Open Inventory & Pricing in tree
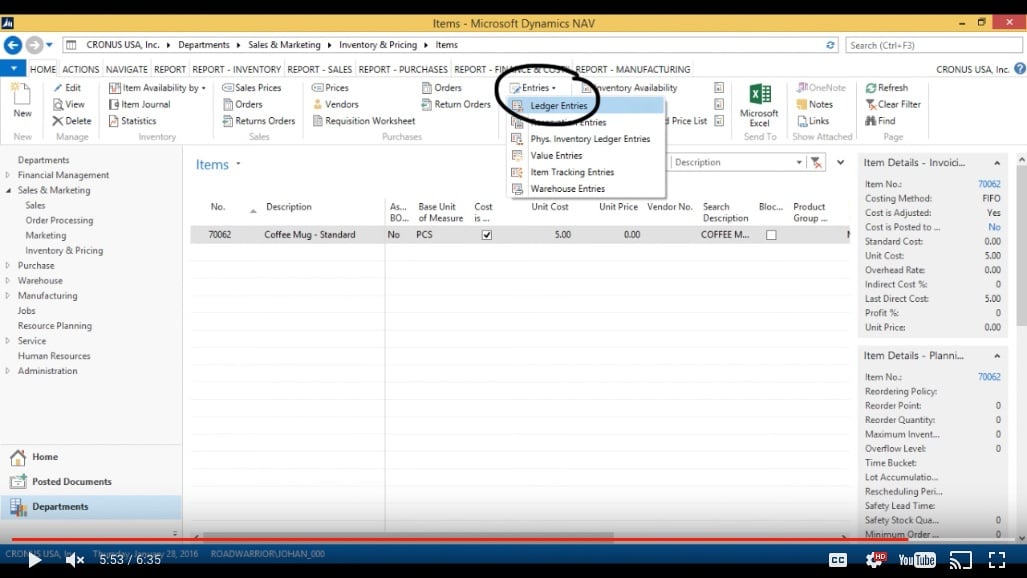 (64, 250)
